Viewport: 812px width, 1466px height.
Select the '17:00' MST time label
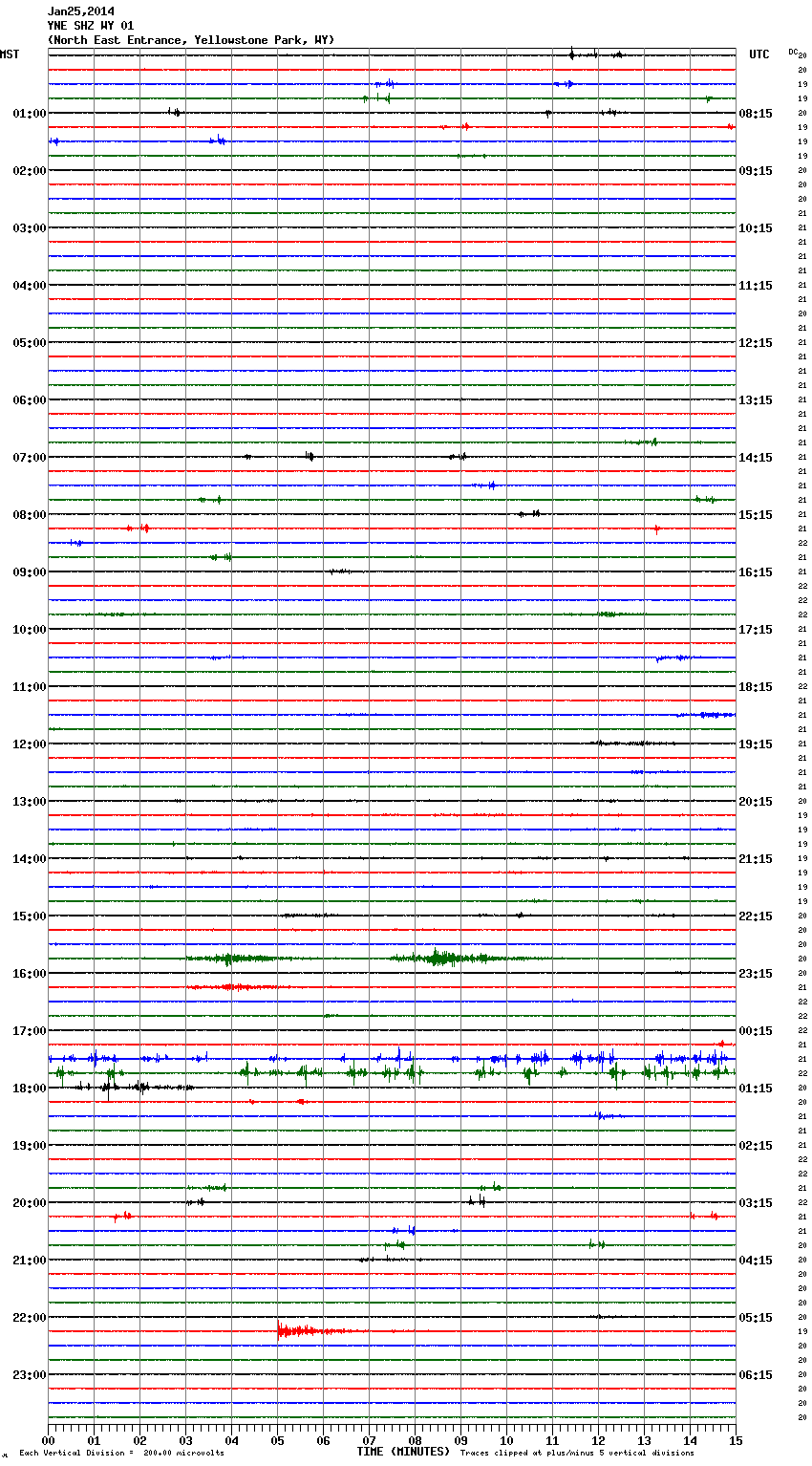pyautogui.click(x=30, y=1031)
